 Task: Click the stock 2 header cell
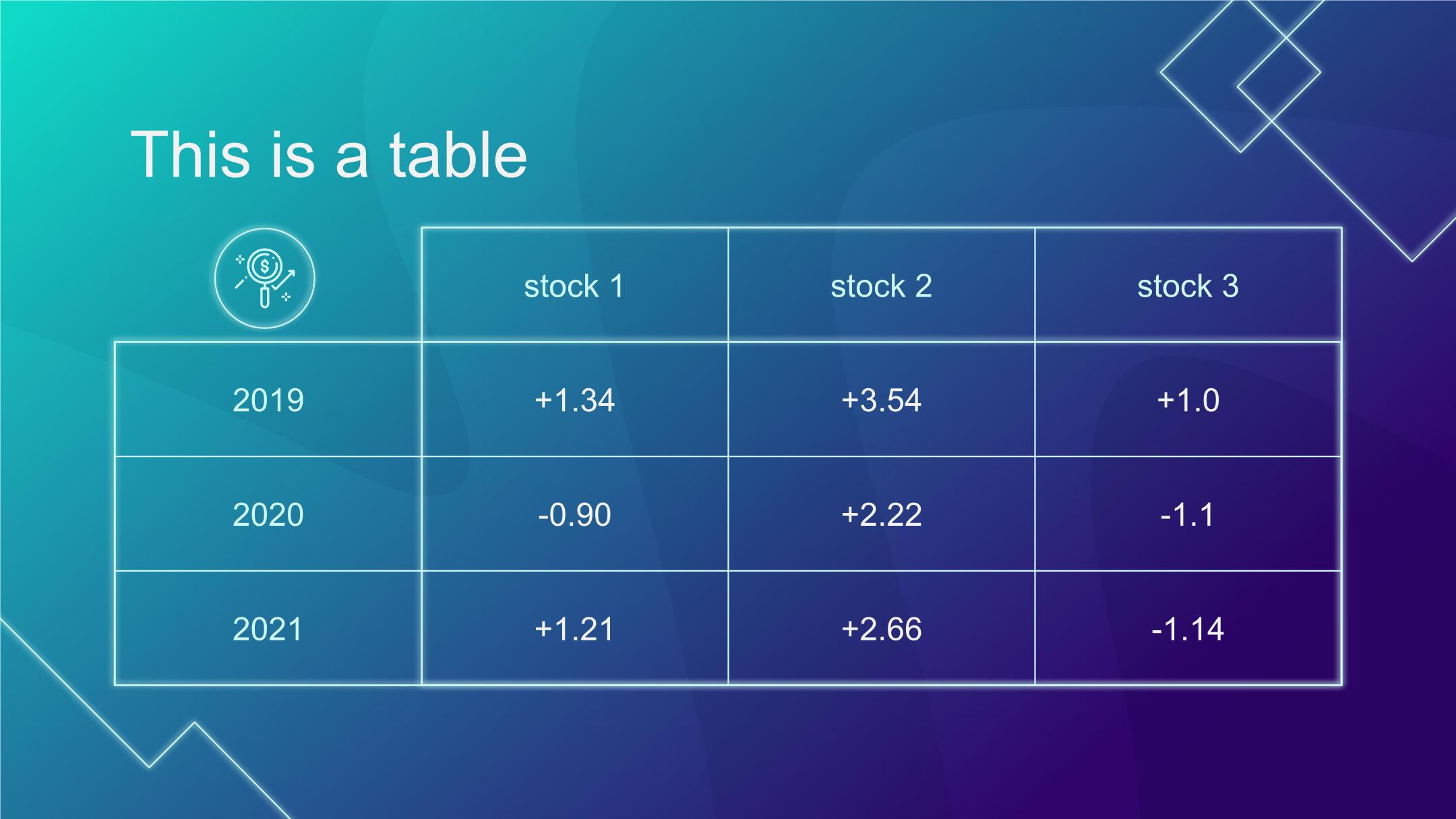coord(881,285)
